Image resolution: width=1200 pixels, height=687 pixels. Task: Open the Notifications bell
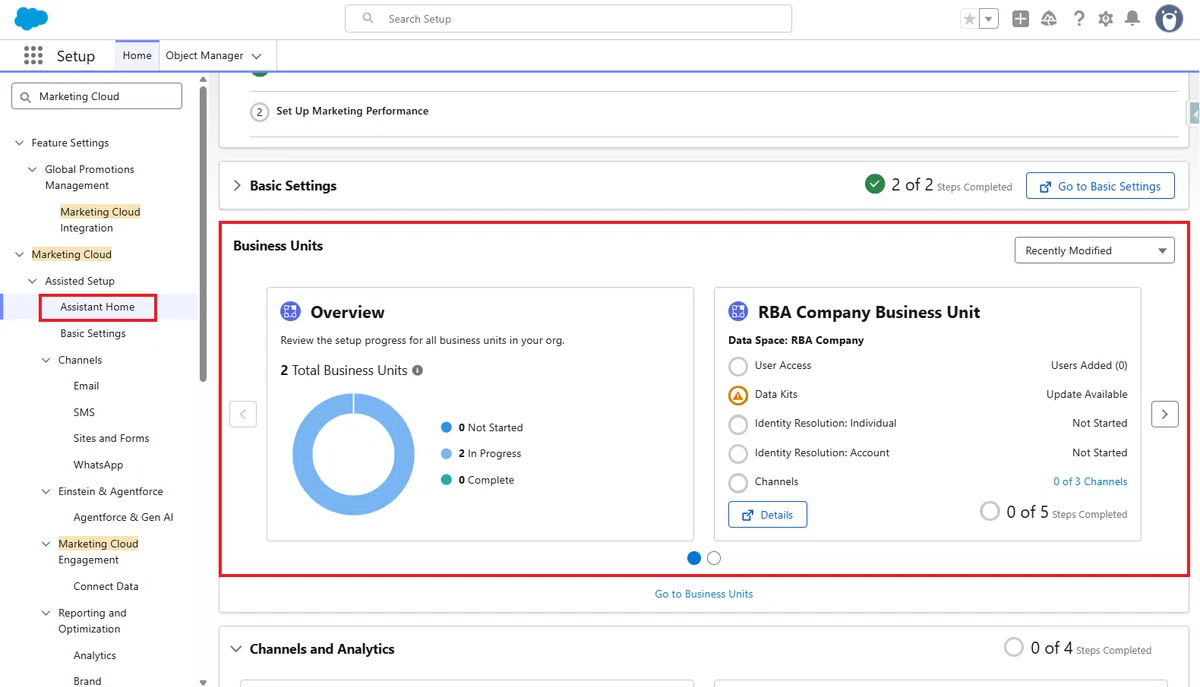point(1133,19)
